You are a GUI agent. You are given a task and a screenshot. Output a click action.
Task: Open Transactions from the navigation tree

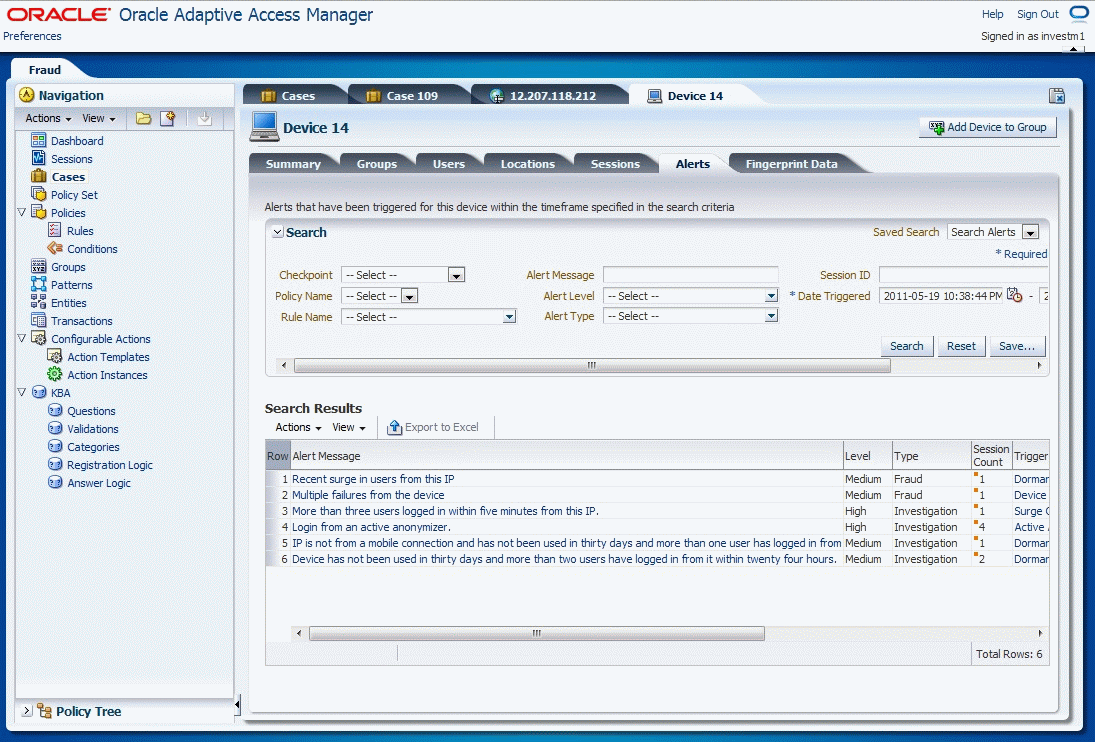82,320
